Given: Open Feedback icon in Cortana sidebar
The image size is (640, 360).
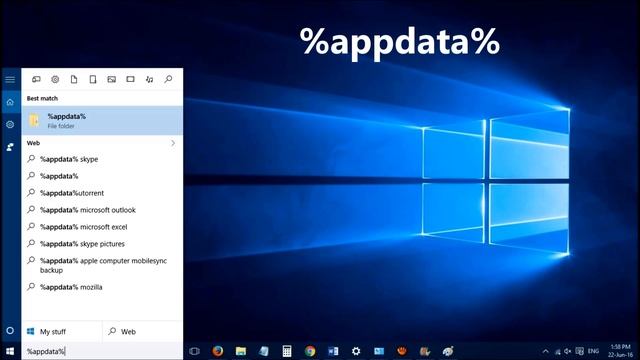Looking at the screenshot, I should point(10,147).
